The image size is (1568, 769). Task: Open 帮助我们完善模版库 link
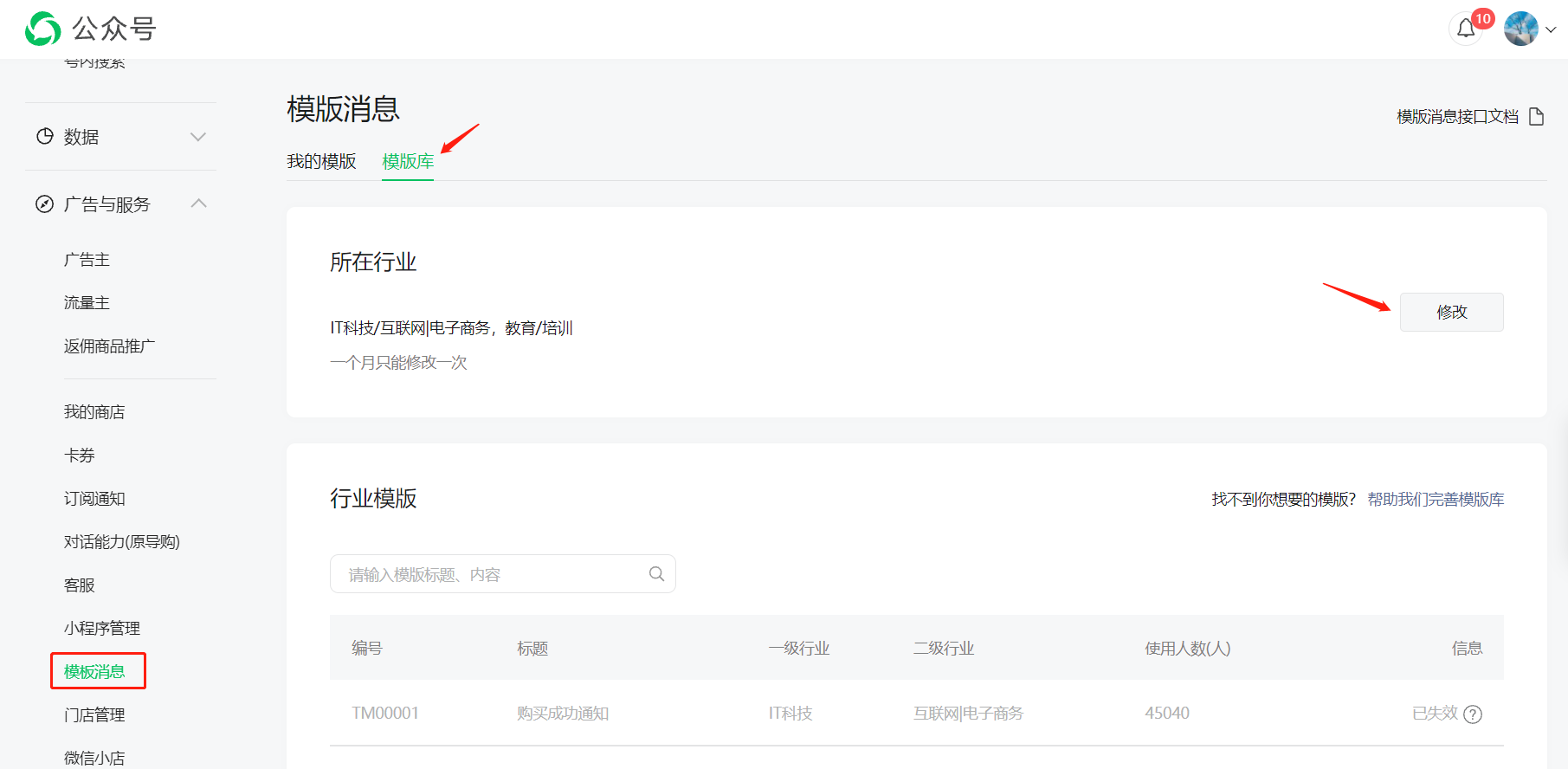click(1436, 500)
